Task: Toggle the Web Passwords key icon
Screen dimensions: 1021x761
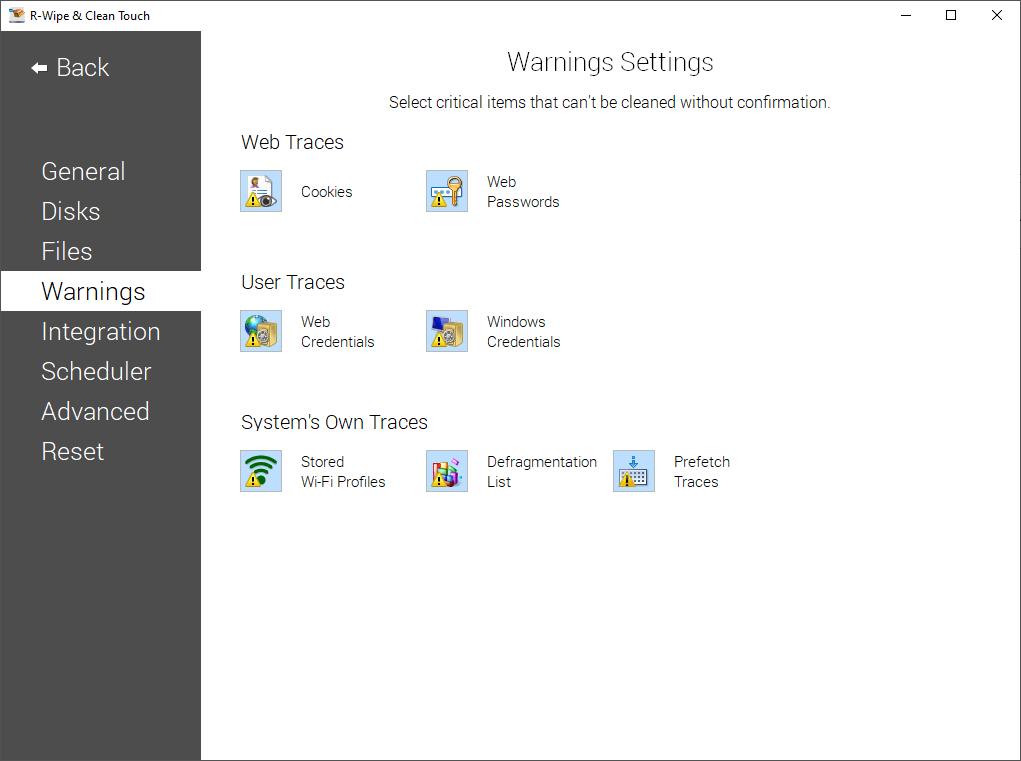Action: (447, 191)
